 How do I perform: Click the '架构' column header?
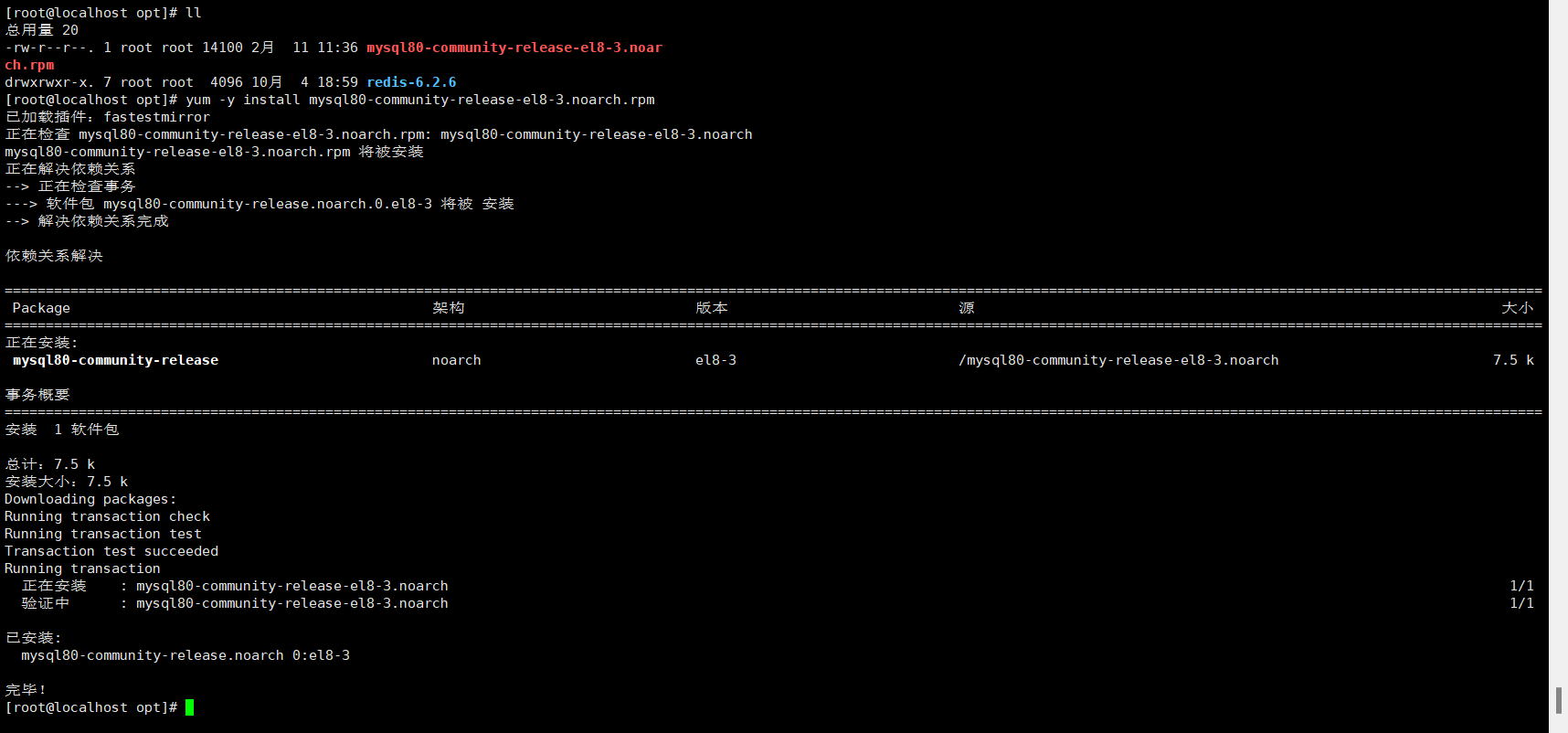click(449, 308)
